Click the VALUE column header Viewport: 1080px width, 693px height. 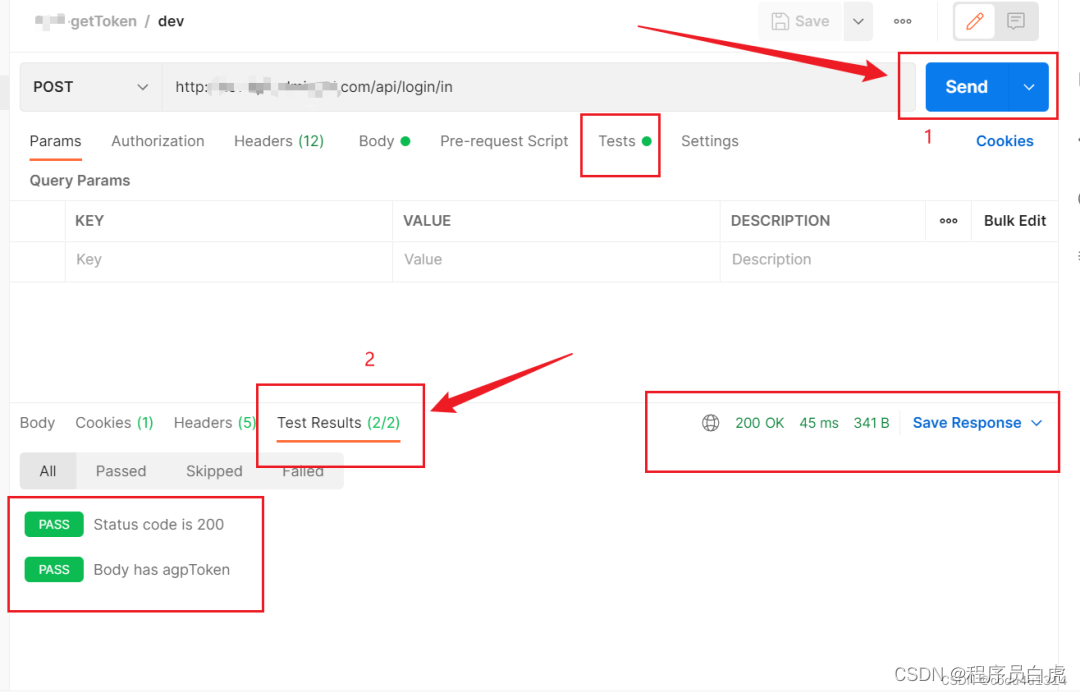[427, 221]
